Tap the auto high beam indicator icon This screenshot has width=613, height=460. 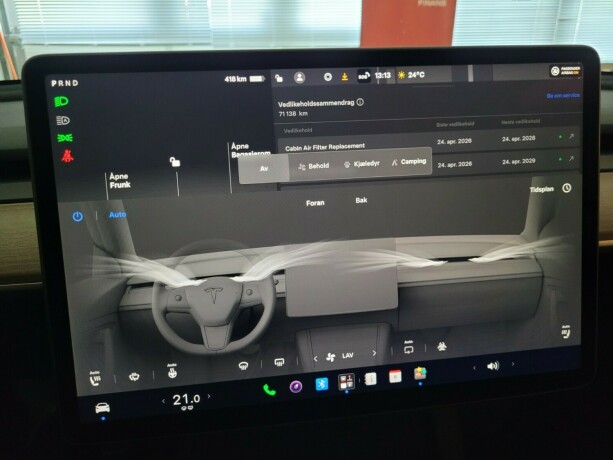tap(63, 120)
